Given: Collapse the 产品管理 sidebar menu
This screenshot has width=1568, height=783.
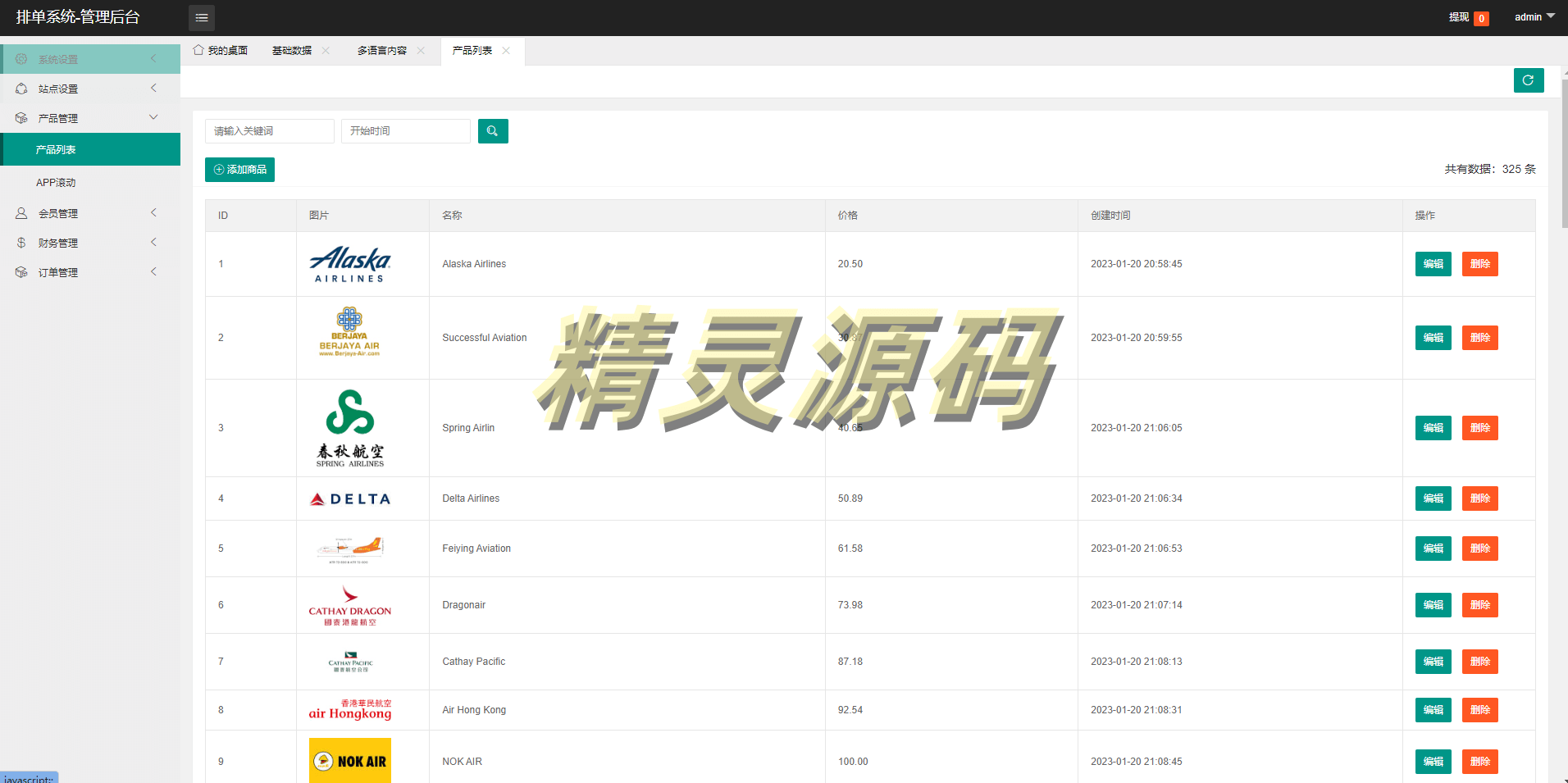Looking at the screenshot, I should (90, 118).
